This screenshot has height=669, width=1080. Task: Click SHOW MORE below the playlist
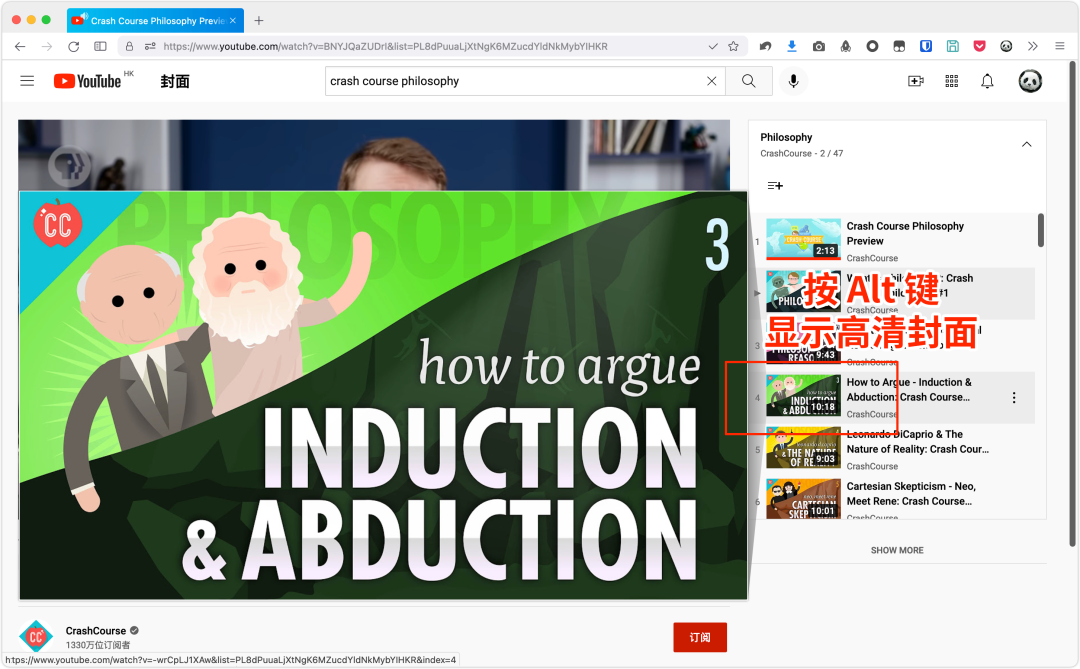point(897,550)
